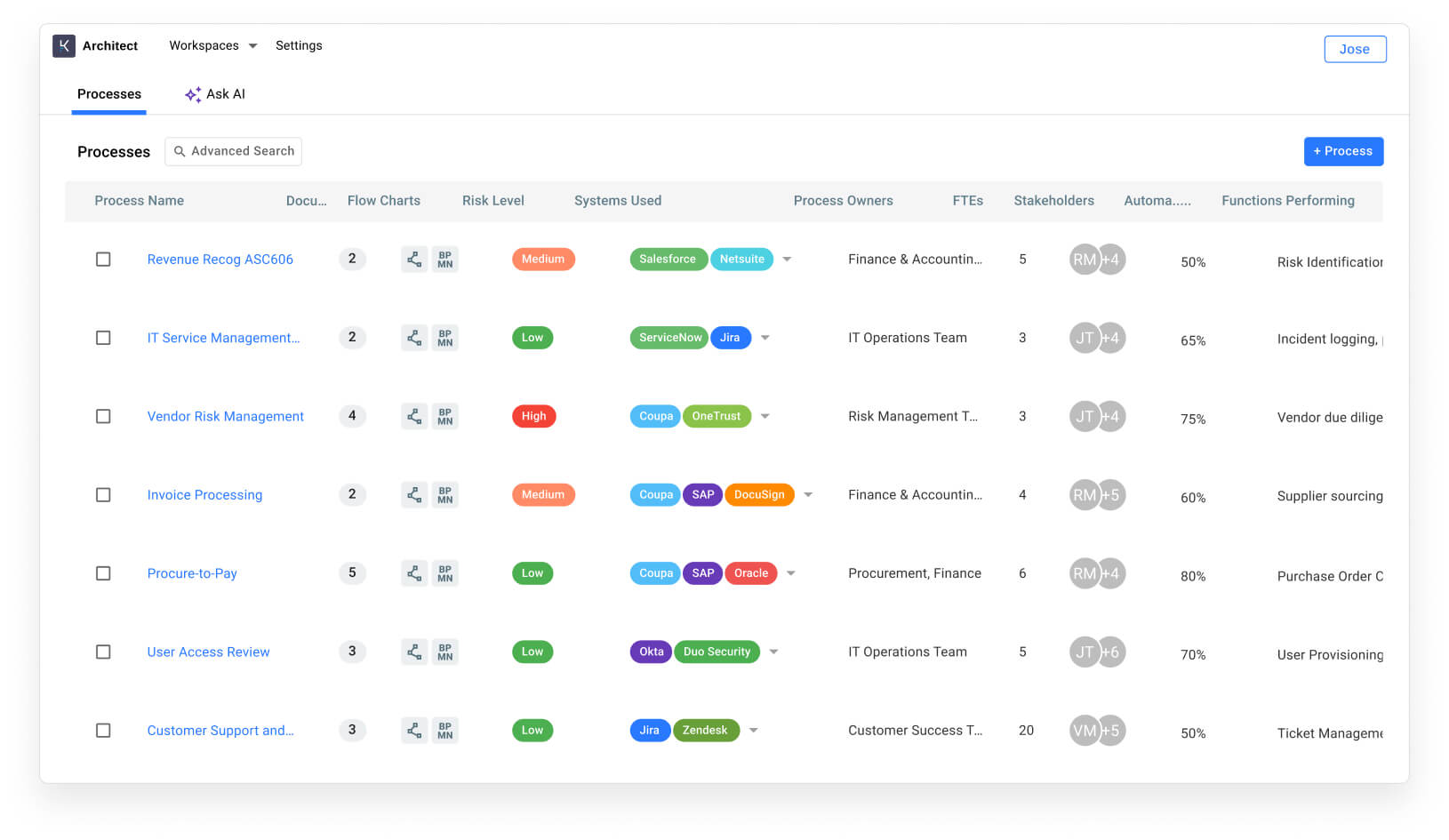Click the Medium risk badge for Invoice Processing

[x=543, y=494]
